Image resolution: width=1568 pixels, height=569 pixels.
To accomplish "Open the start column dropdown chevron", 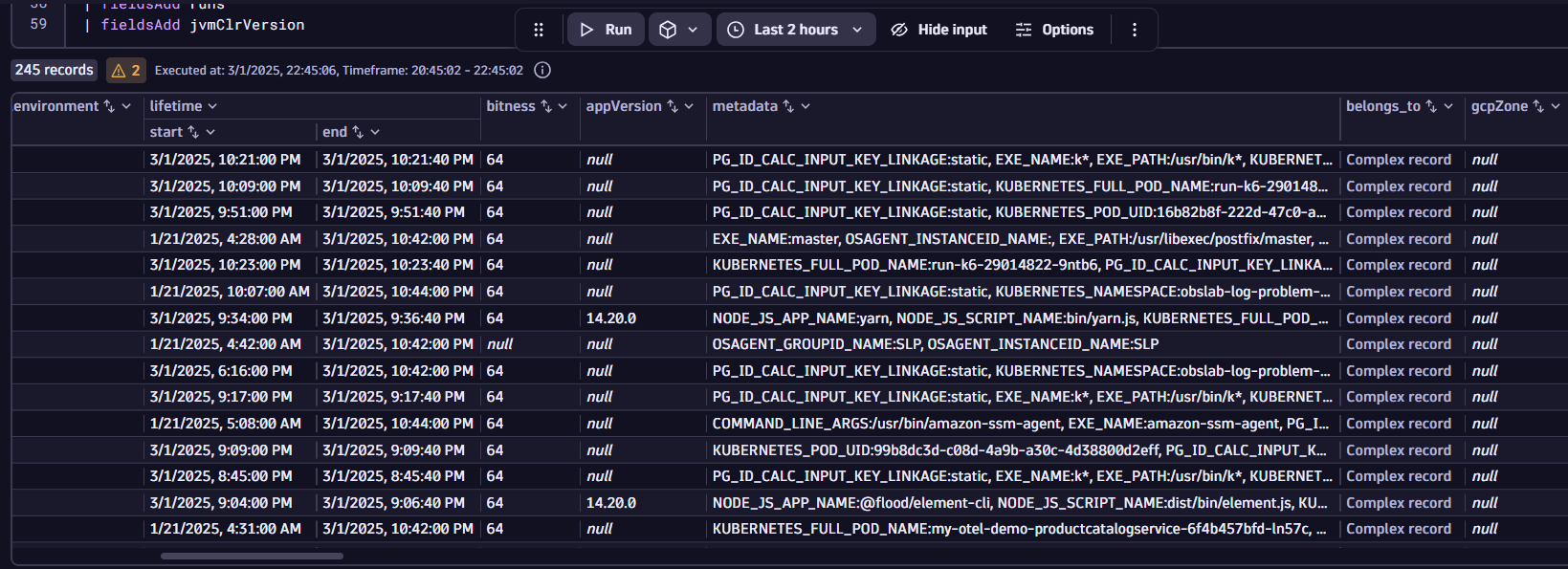I will [210, 132].
